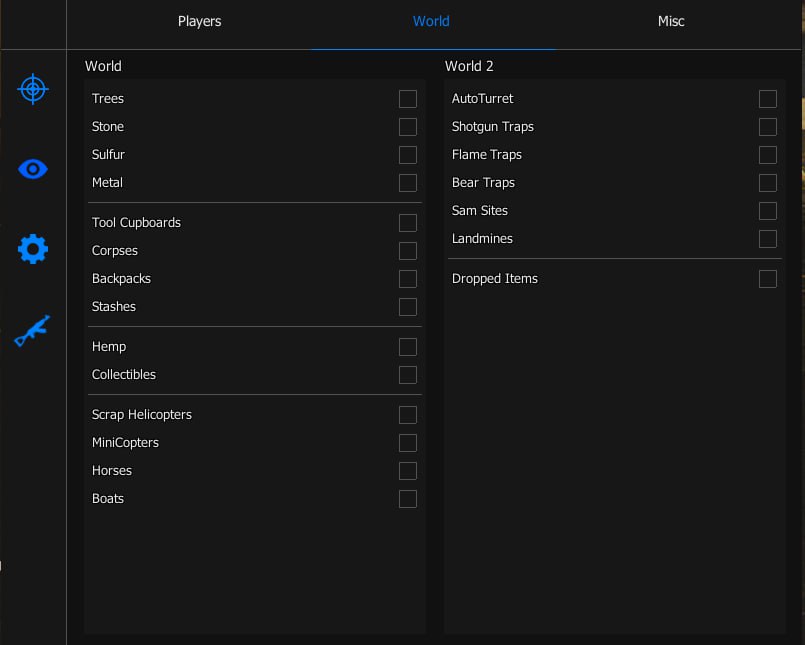The width and height of the screenshot is (805, 645).
Task: Enable the Boats checkbox
Action: point(408,499)
